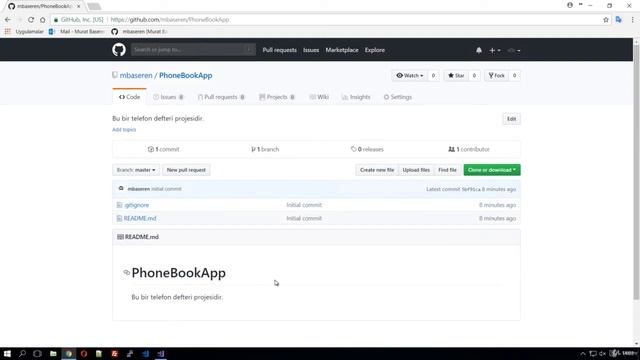Click the 'Find file' button
640x360 pixels.
point(447,170)
